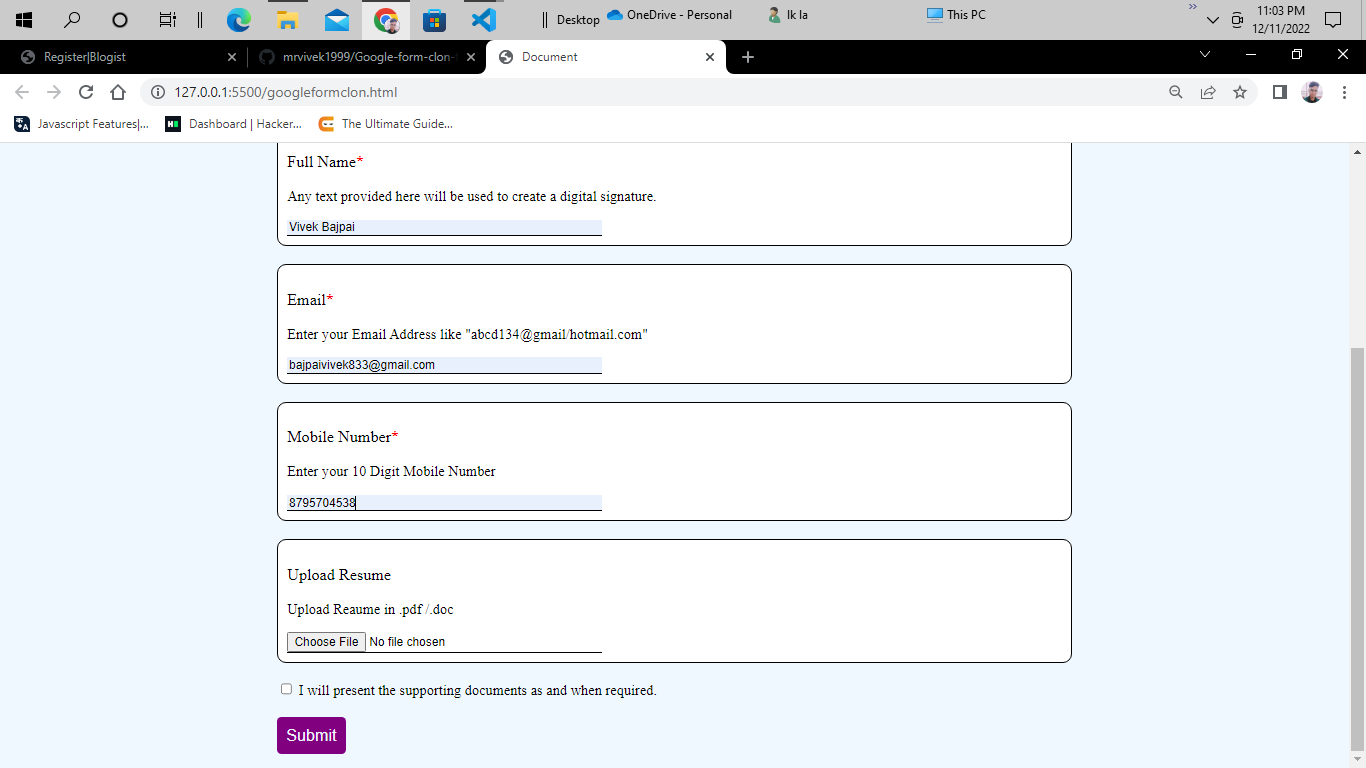Click the Mobile Number input field

tap(444, 503)
